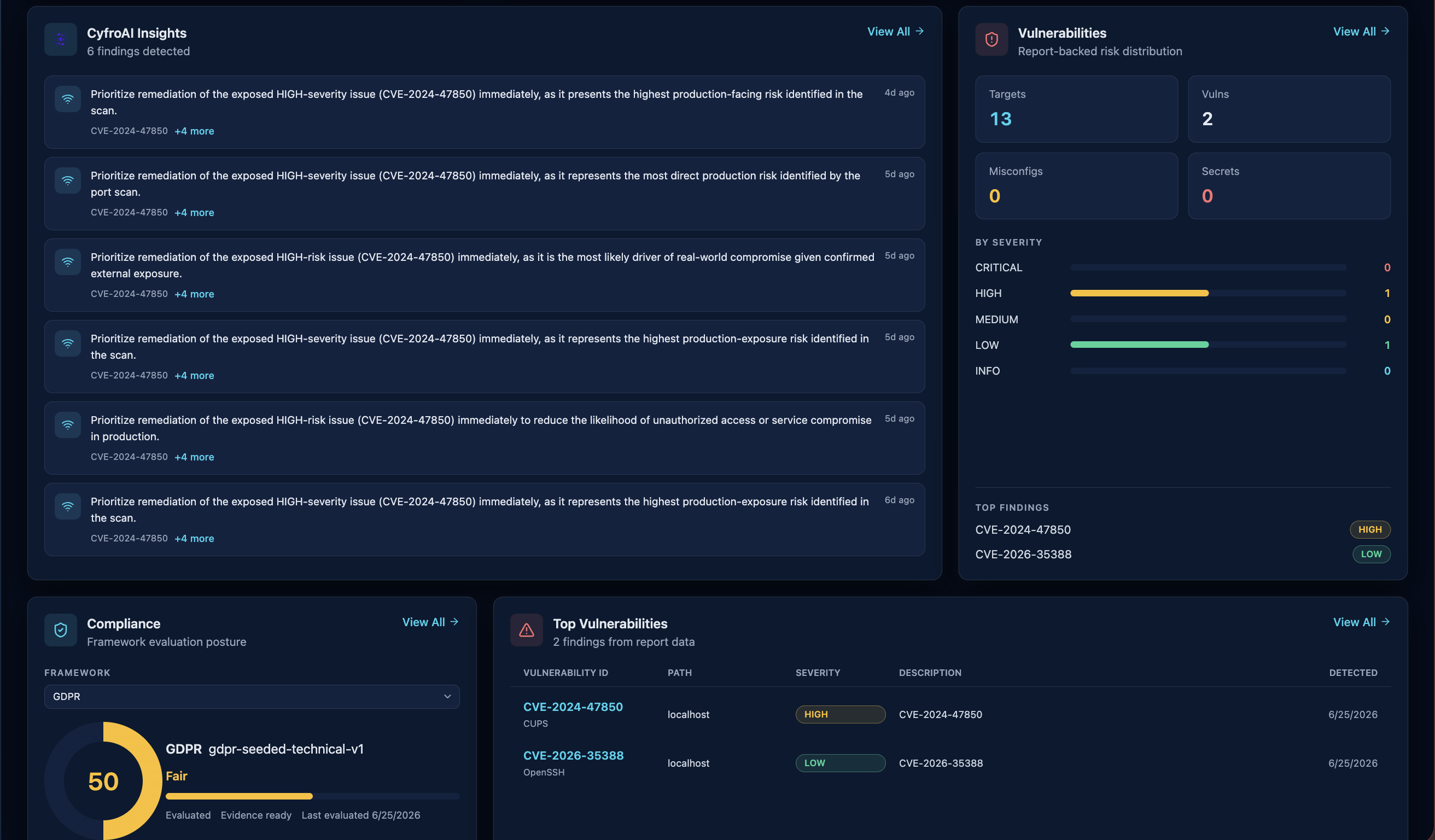Click localhost path in the CVE-2026-35388 row
Image resolution: width=1435 pixels, height=840 pixels.
[x=689, y=763]
